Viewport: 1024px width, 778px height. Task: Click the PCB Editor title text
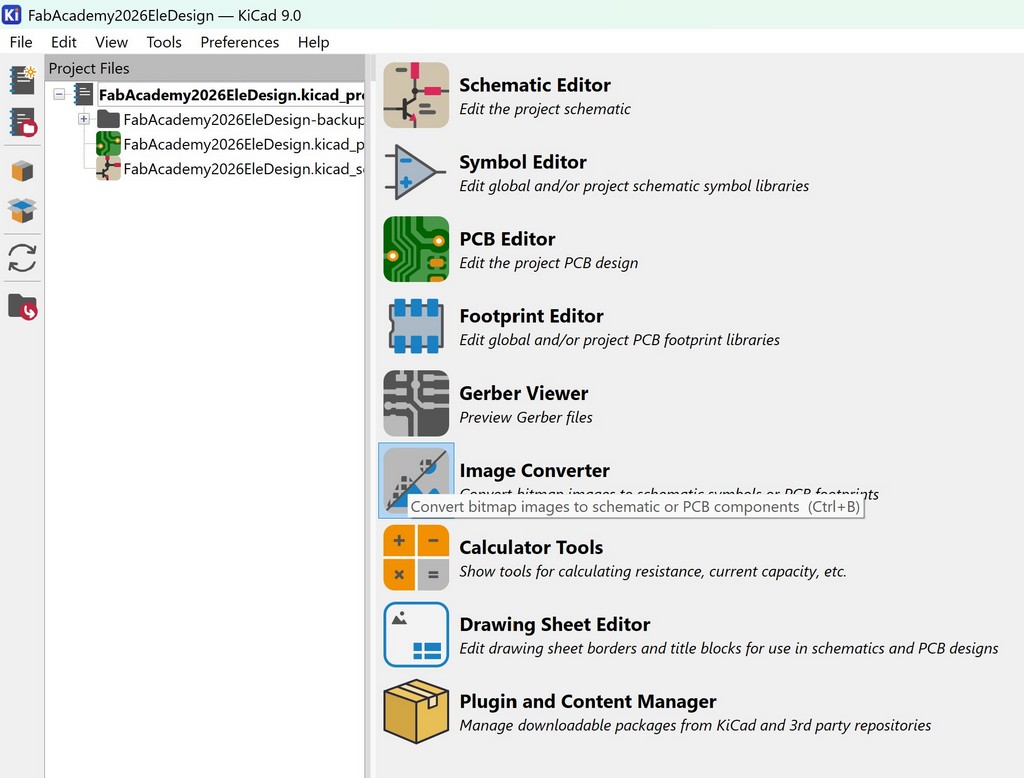(507, 239)
